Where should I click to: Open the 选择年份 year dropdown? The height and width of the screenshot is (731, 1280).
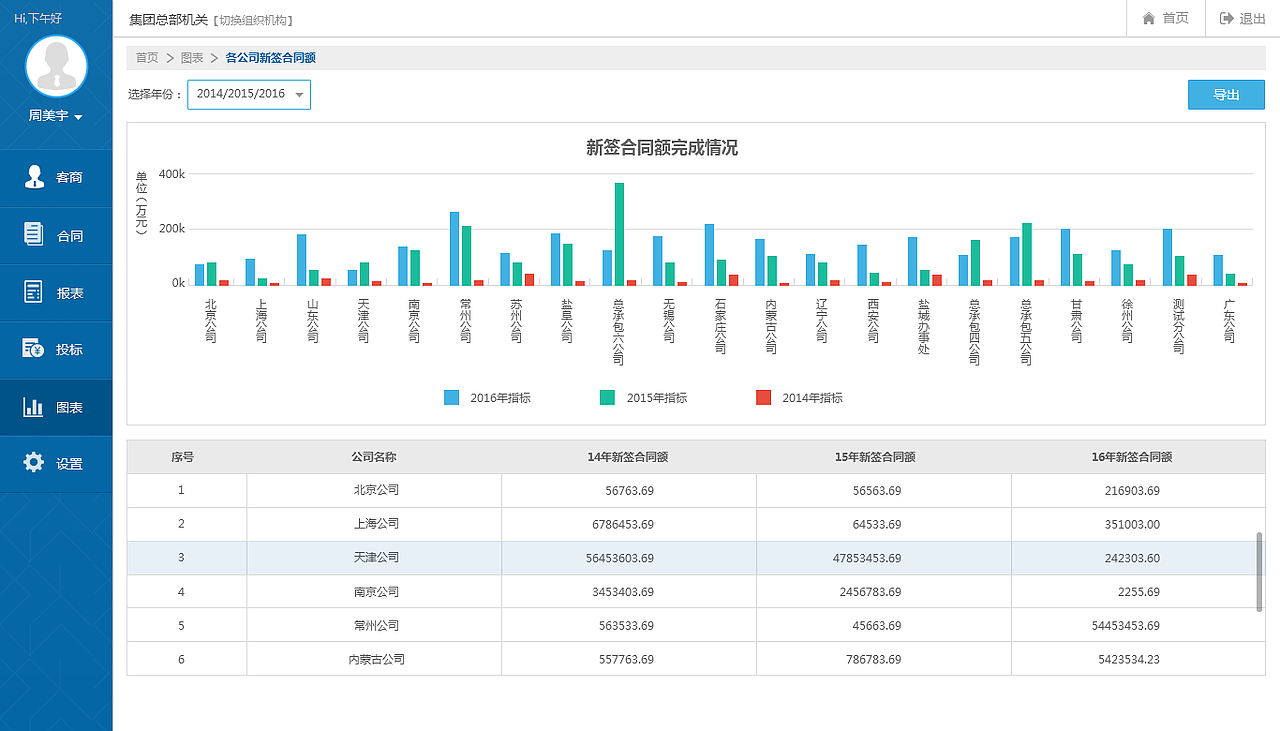coord(249,94)
